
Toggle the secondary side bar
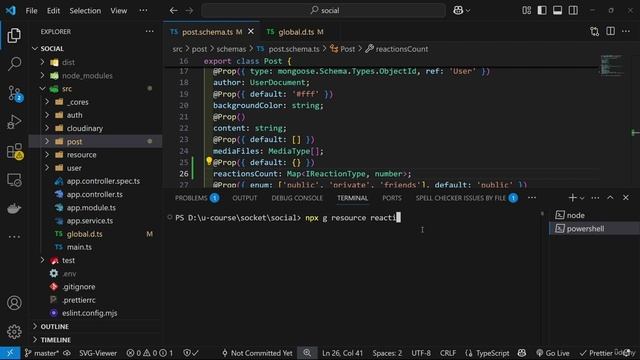[x=573, y=11]
